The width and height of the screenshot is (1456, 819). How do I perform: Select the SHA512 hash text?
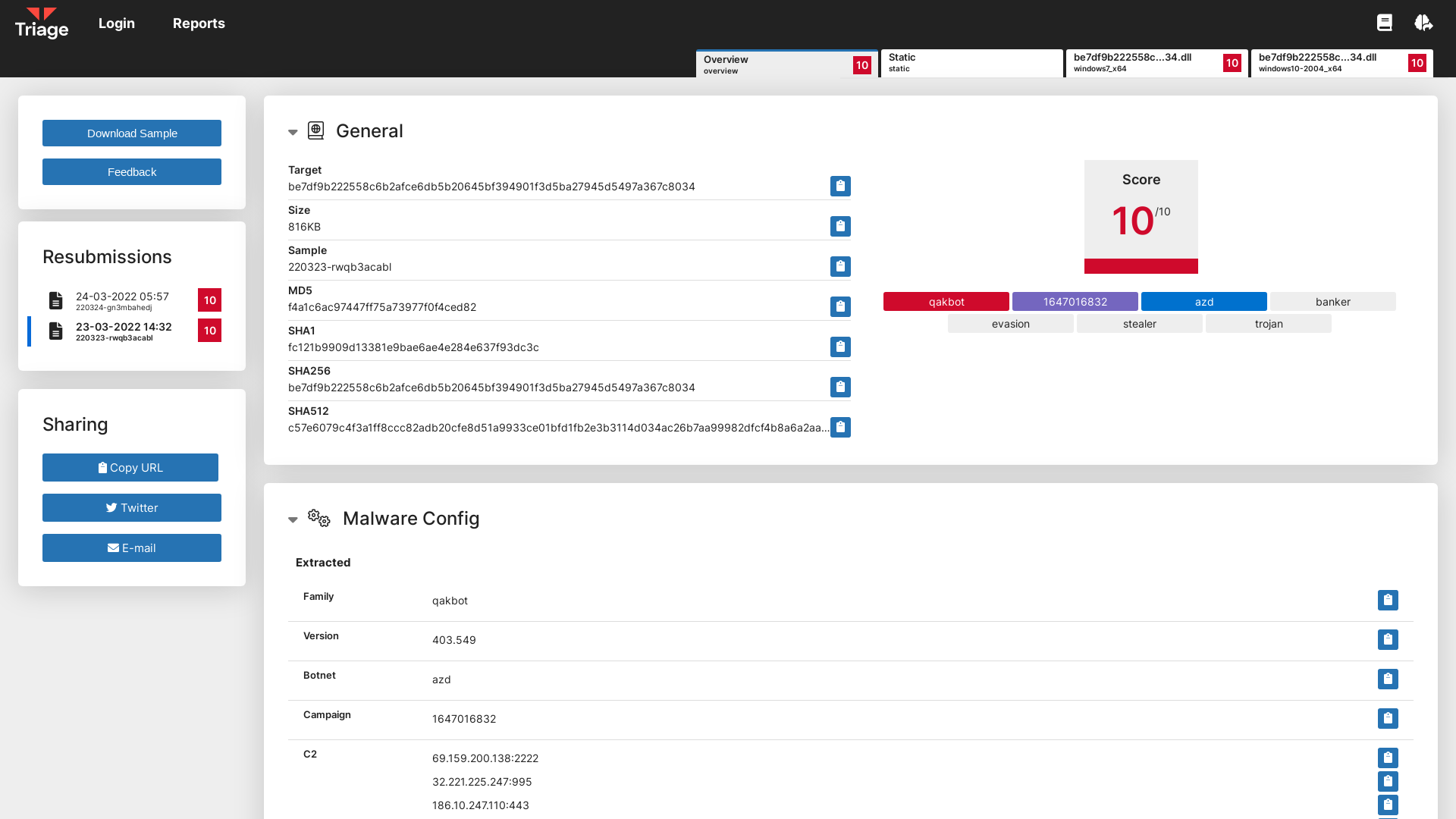tap(558, 428)
